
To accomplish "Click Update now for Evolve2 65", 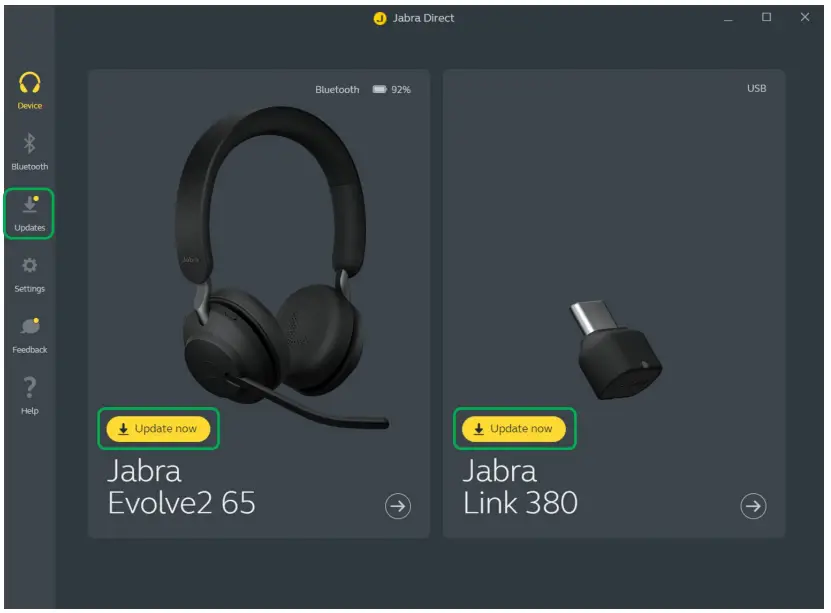I will 158,429.
